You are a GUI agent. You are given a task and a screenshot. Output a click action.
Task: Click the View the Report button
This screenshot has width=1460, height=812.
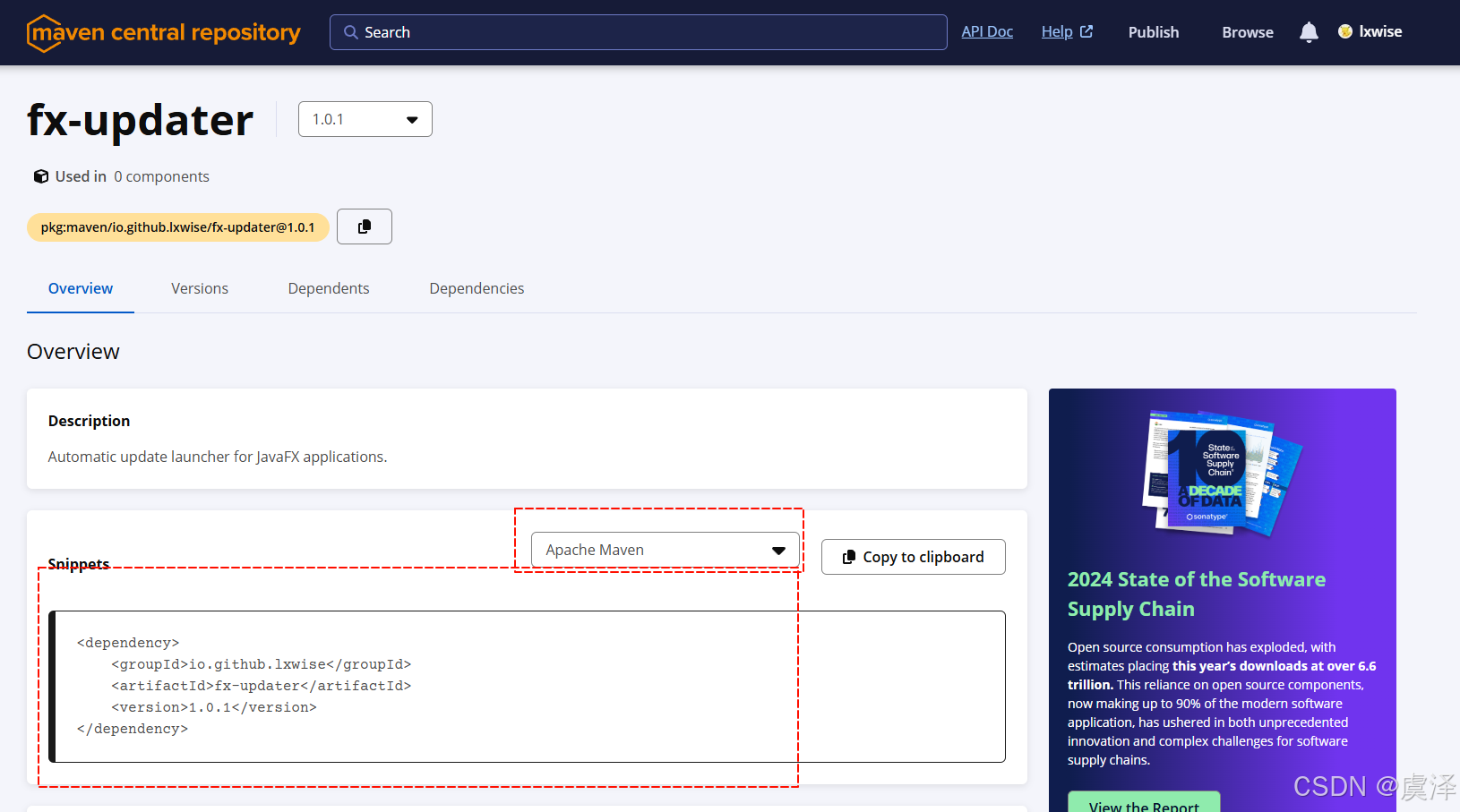(x=1144, y=803)
